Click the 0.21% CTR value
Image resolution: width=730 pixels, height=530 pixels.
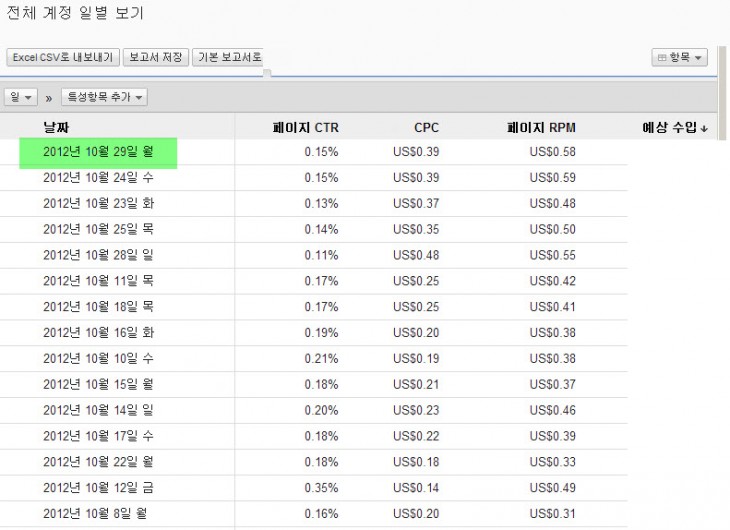click(x=321, y=359)
